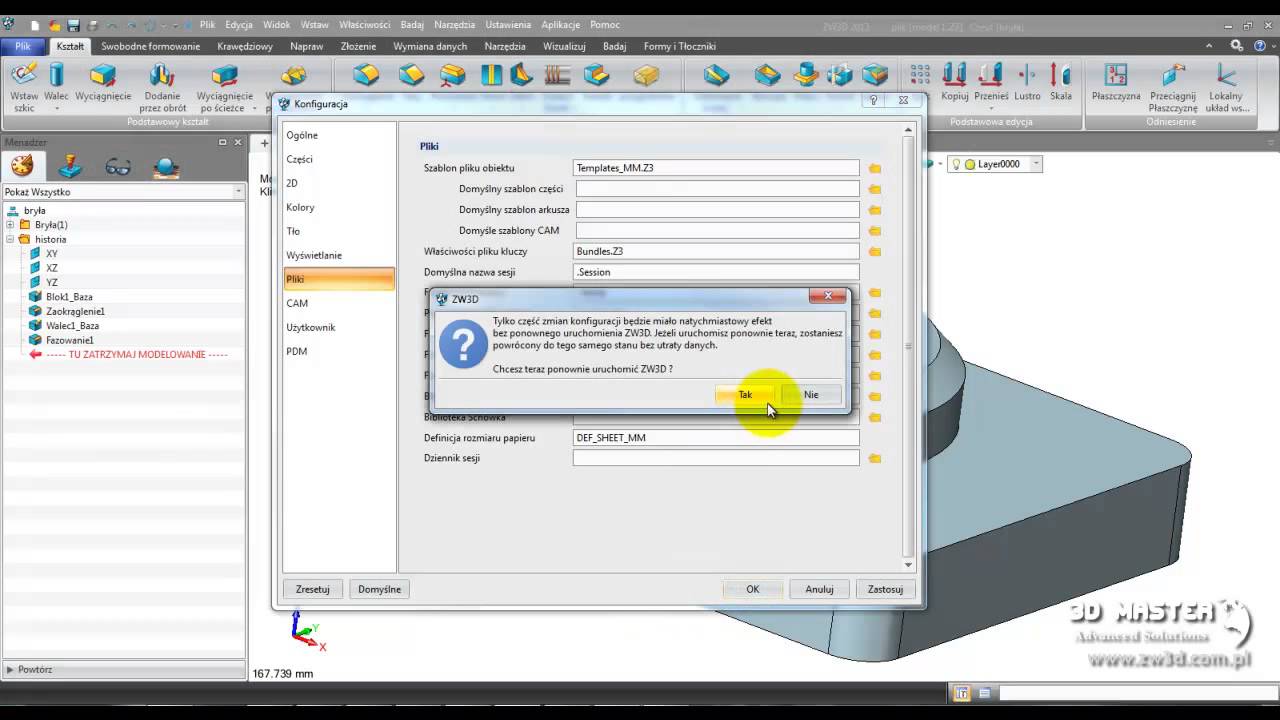This screenshot has height=720, width=1280.
Task: Click the Save icon in quick toolbar
Action: 74,25
